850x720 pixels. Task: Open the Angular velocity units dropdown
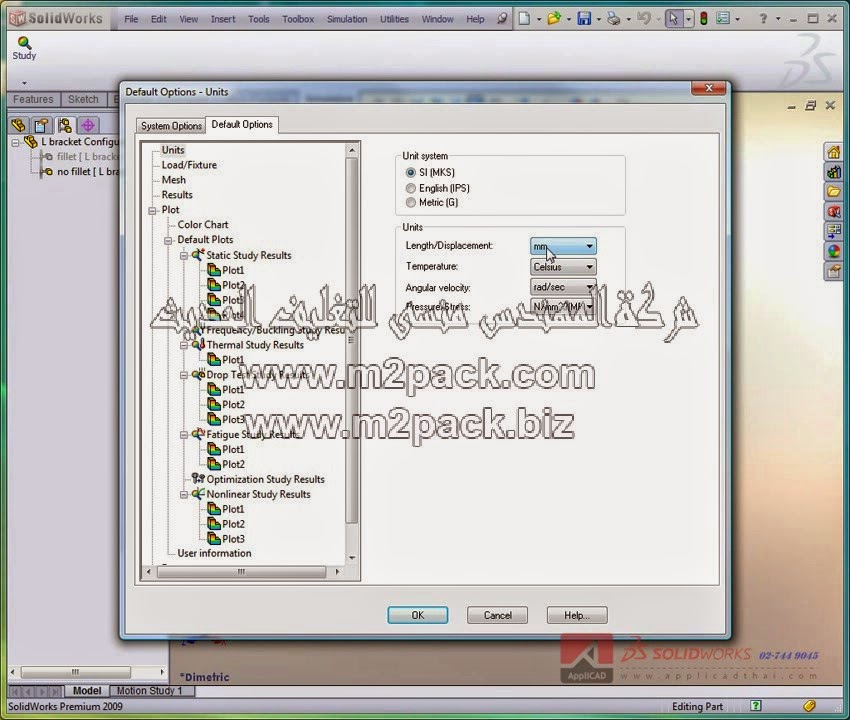tap(563, 287)
